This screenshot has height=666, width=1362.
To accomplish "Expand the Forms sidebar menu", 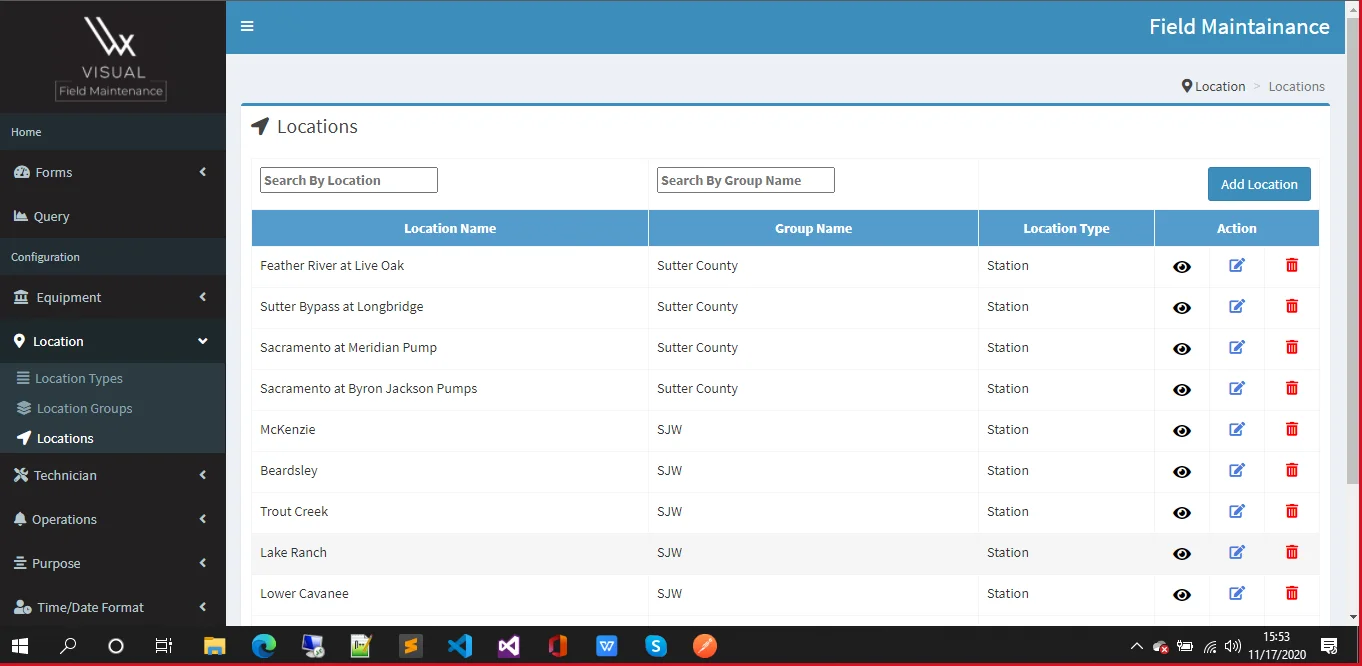I will click(x=112, y=172).
